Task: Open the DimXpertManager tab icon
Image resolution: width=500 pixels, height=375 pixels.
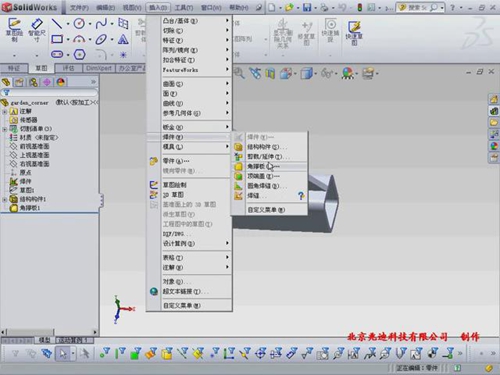Action: 47,82
